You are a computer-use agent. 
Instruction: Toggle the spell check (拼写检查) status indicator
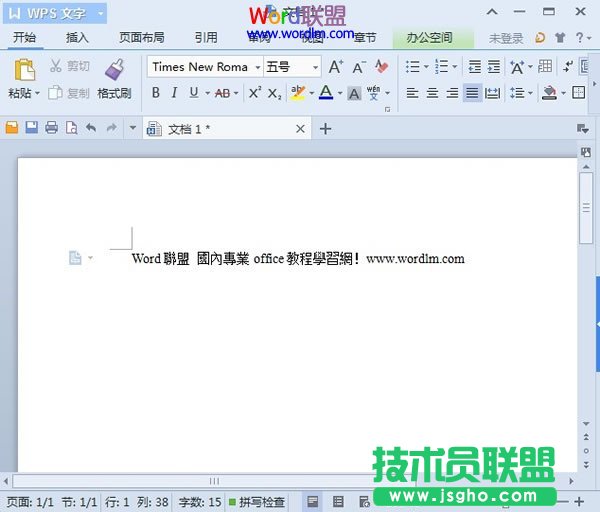tap(257, 502)
